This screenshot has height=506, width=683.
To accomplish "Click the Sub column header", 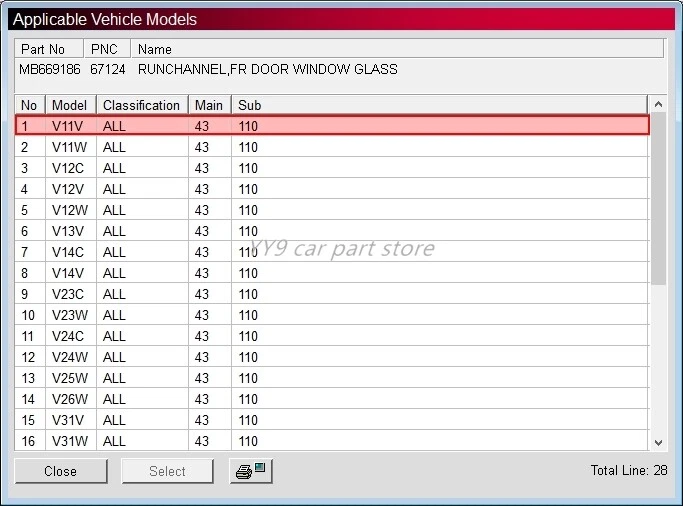I will 440,105.
